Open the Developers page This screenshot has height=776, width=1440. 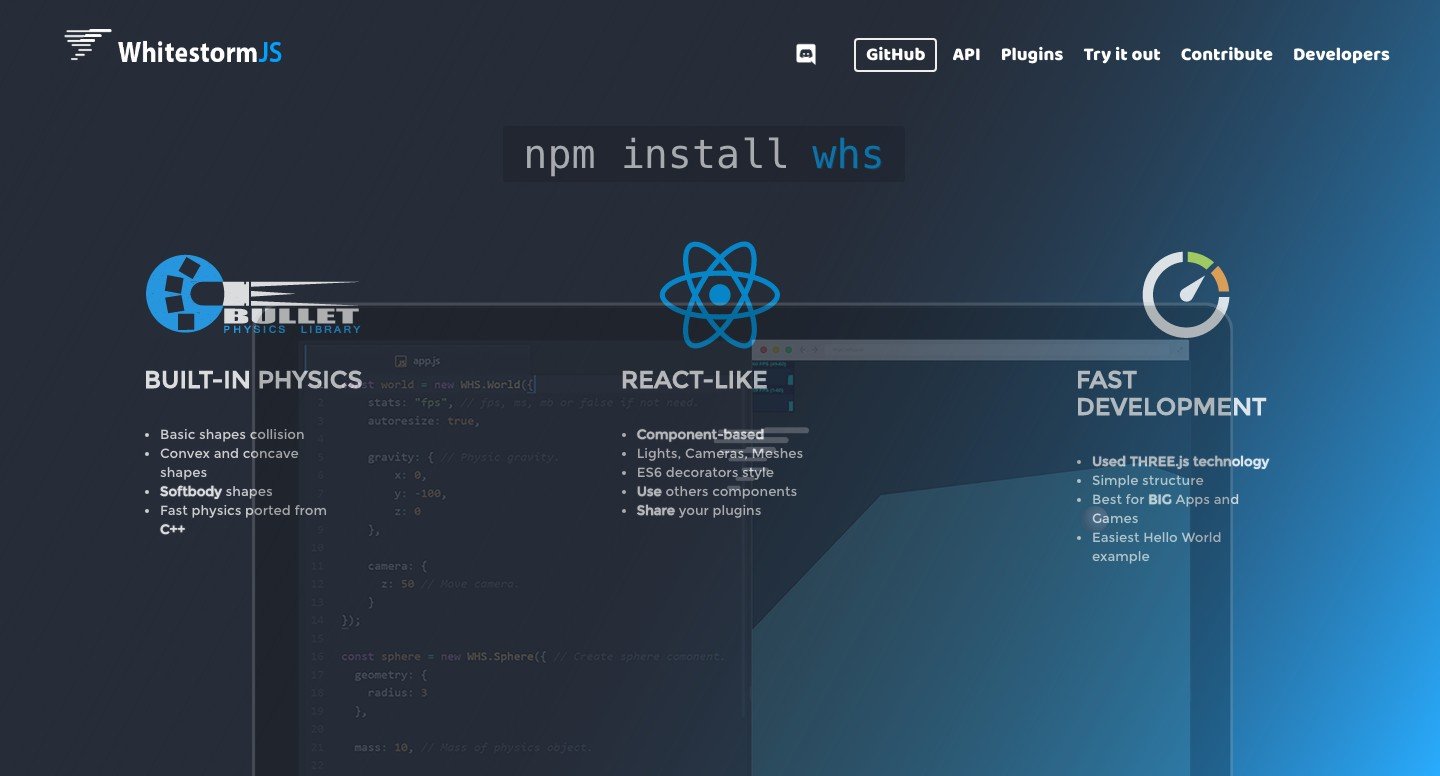point(1341,54)
